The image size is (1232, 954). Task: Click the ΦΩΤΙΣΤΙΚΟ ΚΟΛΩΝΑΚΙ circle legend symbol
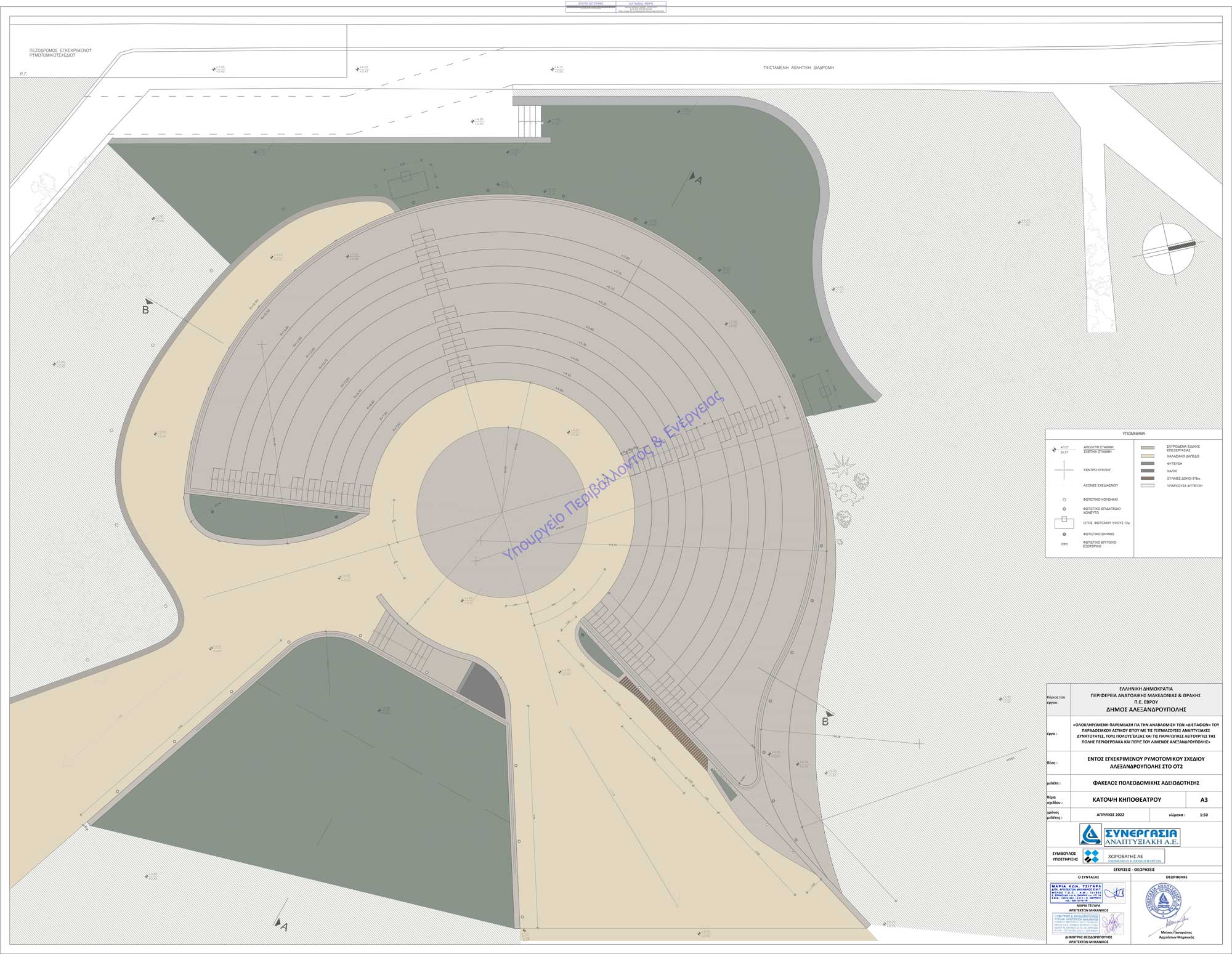pyautogui.click(x=1064, y=499)
